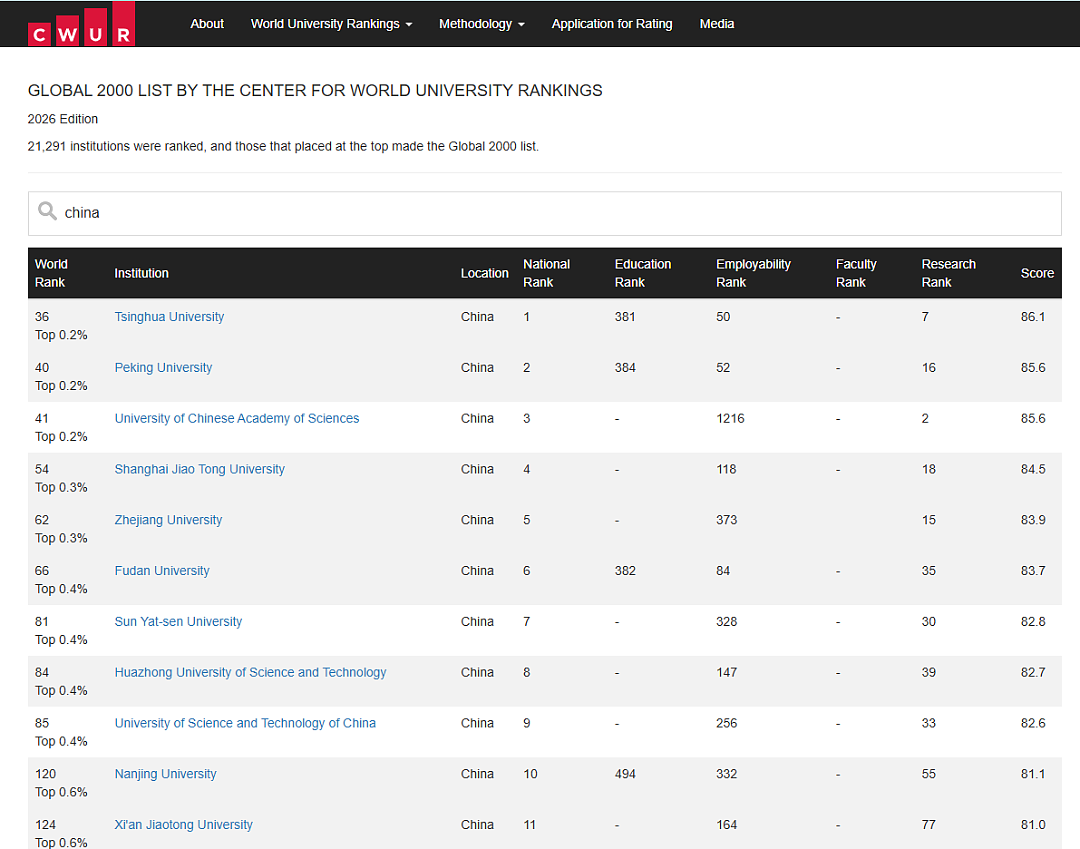Click the Location column header
The image size is (1080, 849).
pyautogui.click(x=485, y=273)
